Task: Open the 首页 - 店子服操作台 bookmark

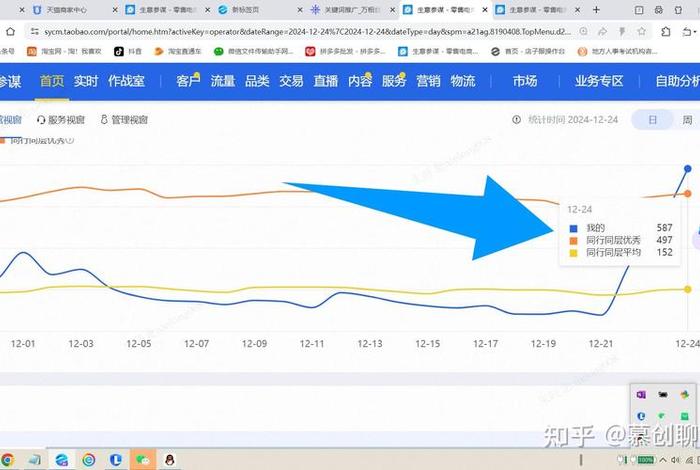Action: 527,51
